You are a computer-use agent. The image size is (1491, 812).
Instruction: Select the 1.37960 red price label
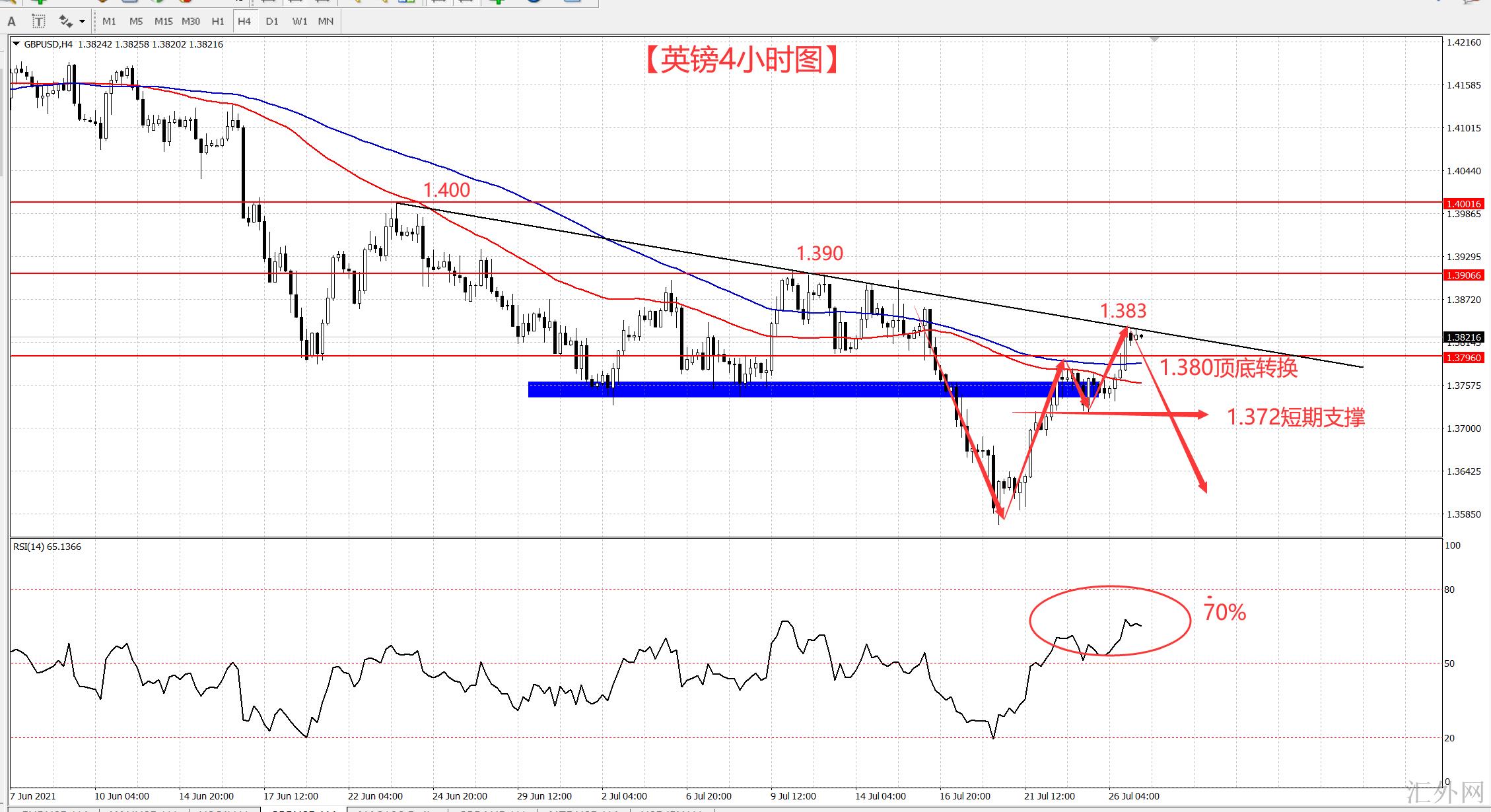tap(1463, 358)
